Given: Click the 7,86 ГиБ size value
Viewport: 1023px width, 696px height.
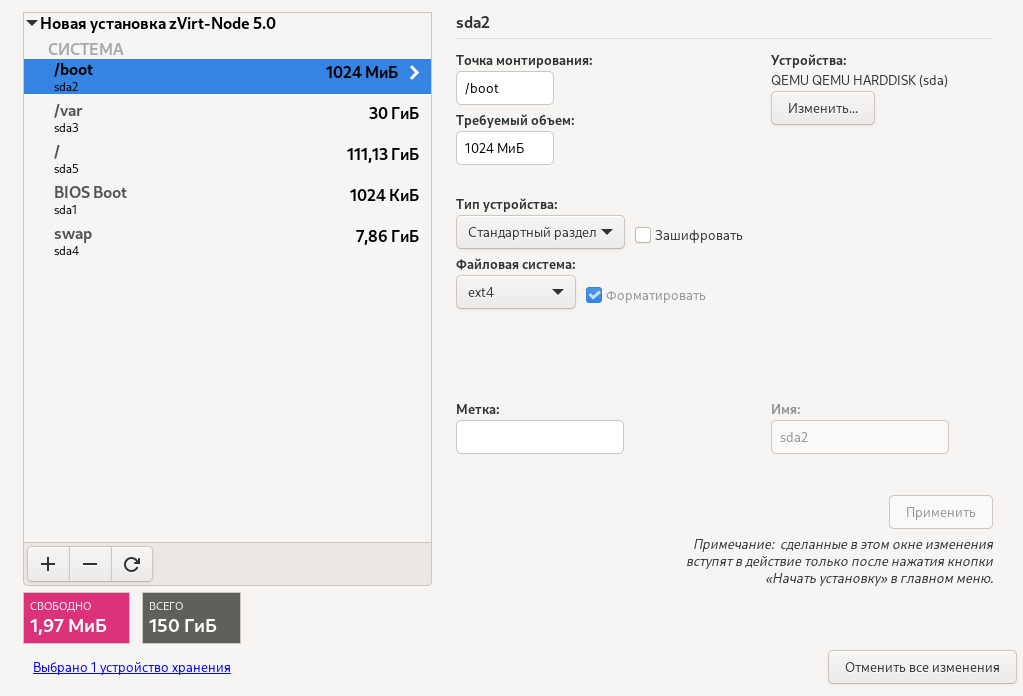Looking at the screenshot, I should click(x=387, y=237).
